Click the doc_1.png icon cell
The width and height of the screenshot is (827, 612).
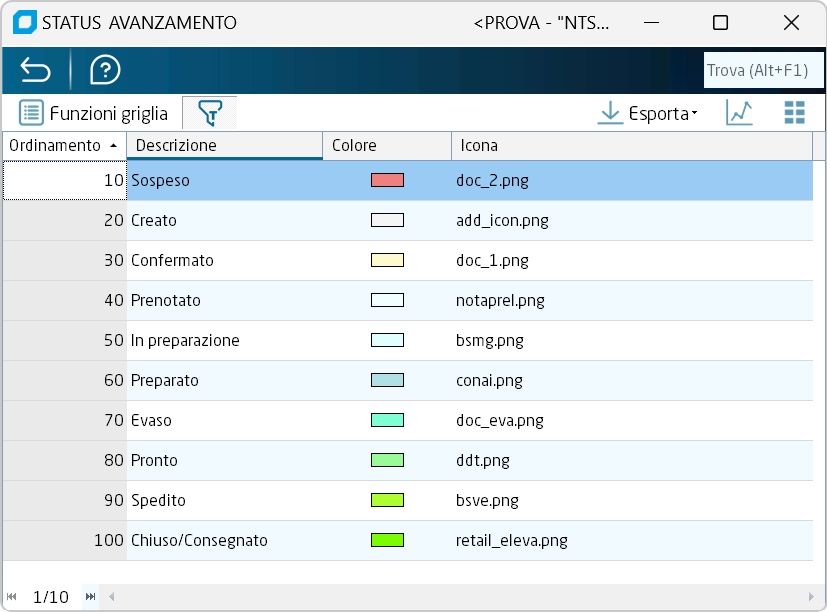[632, 261]
